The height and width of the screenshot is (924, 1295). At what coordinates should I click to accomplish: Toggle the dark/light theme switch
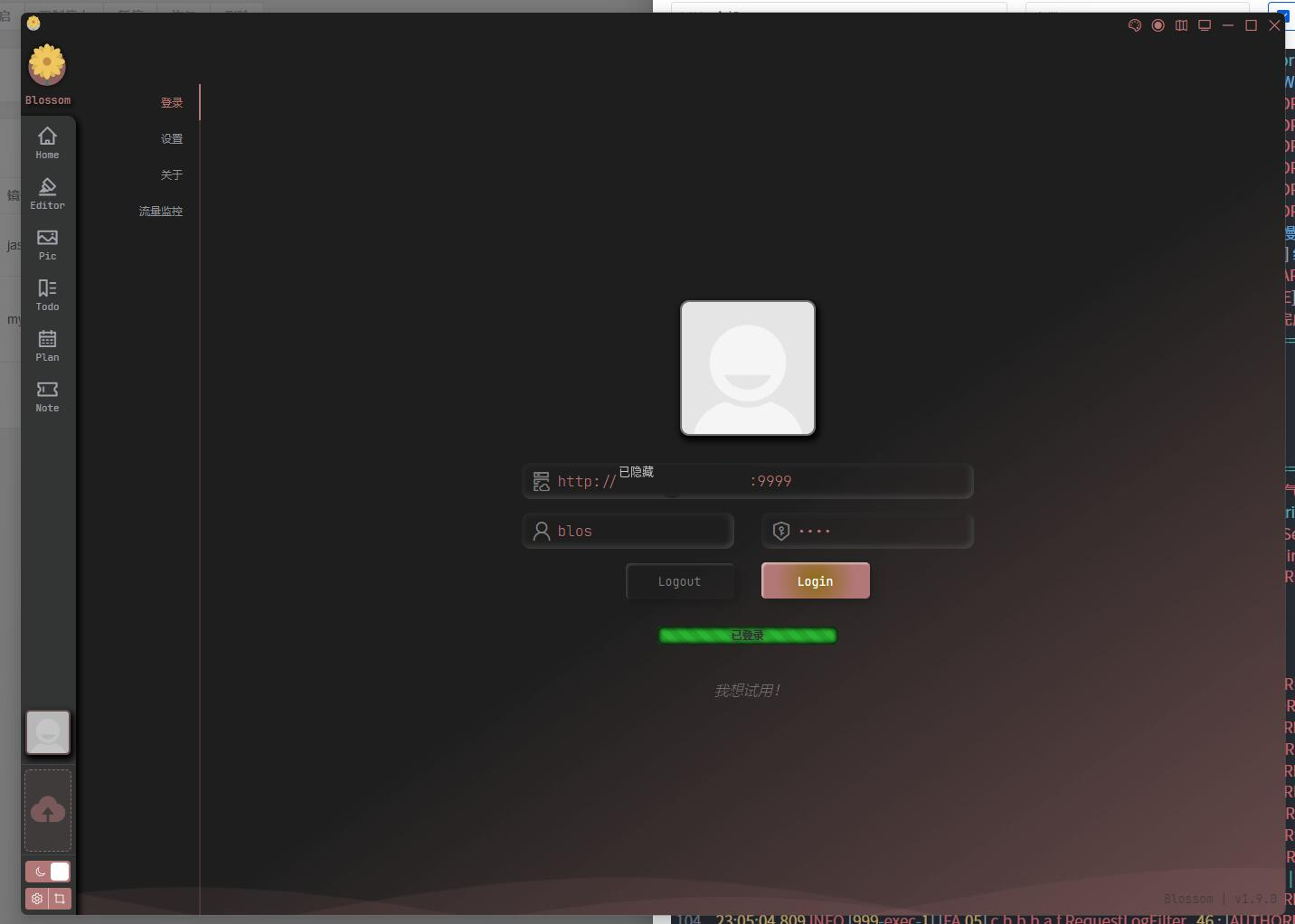(48, 872)
